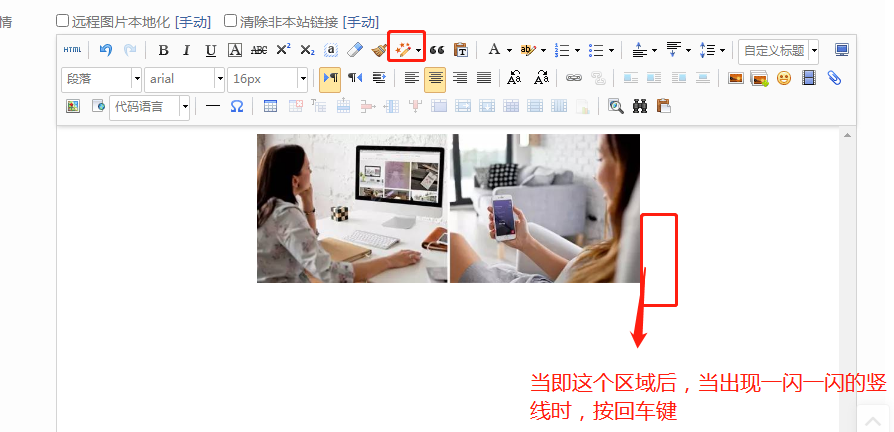
Task: Click the HTML source view button
Action: click(x=72, y=50)
